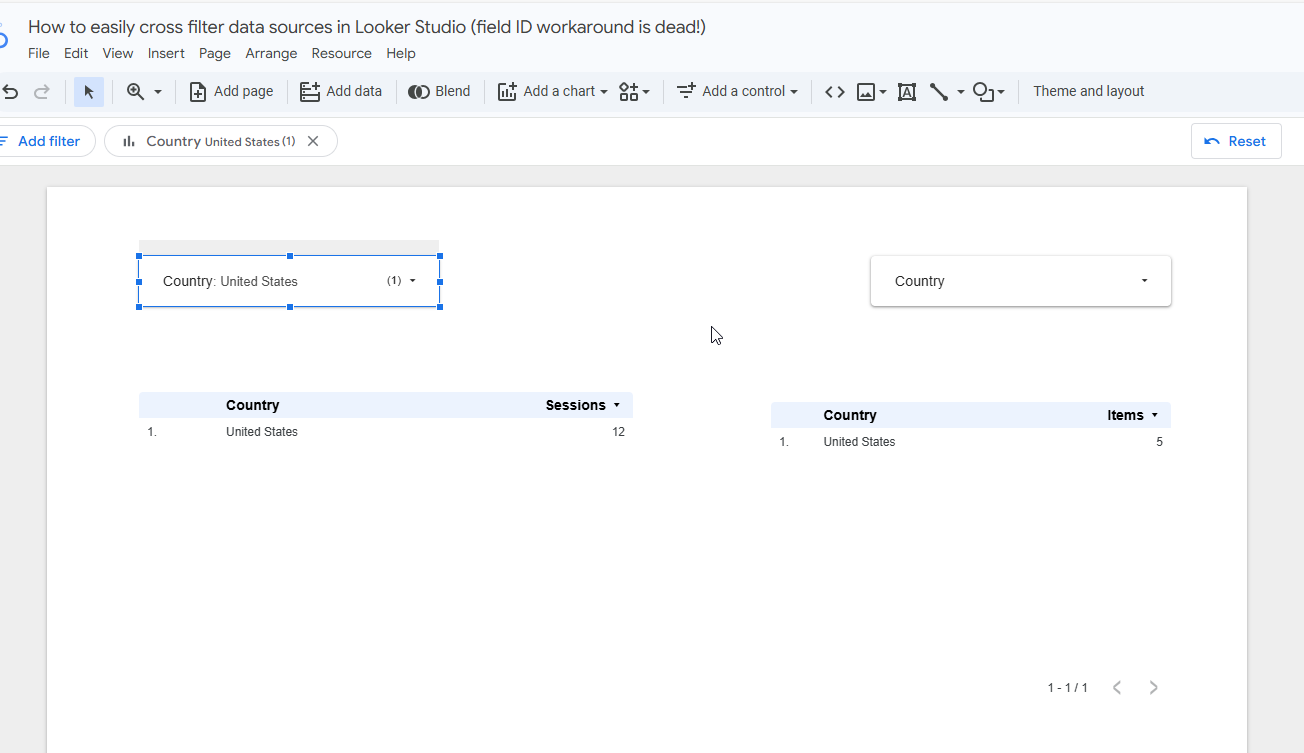Screen dimensions: 1304x753
Task: Open the Insert menu
Action: pos(166,53)
